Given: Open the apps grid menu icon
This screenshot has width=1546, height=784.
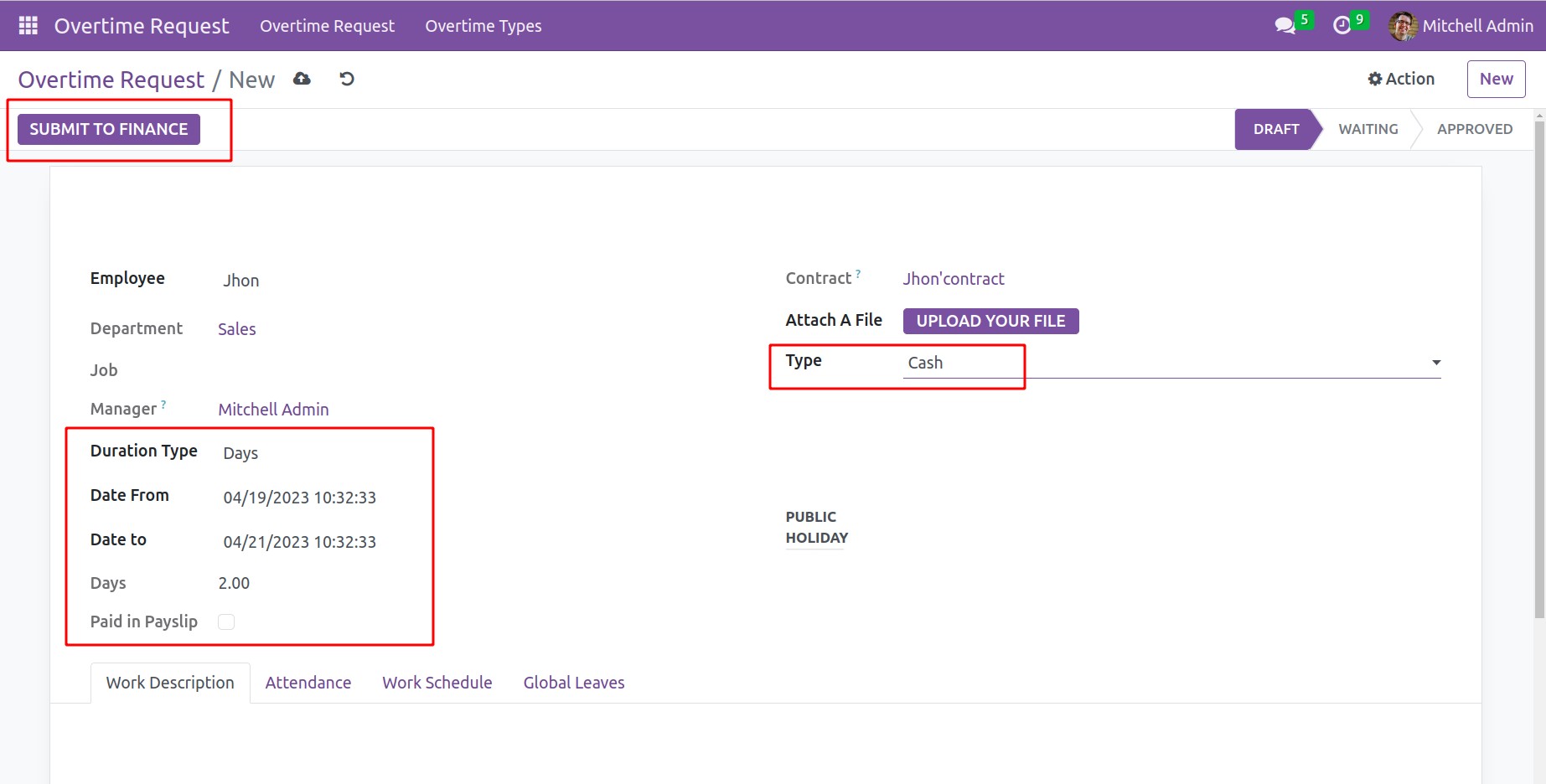Looking at the screenshot, I should pos(28,26).
